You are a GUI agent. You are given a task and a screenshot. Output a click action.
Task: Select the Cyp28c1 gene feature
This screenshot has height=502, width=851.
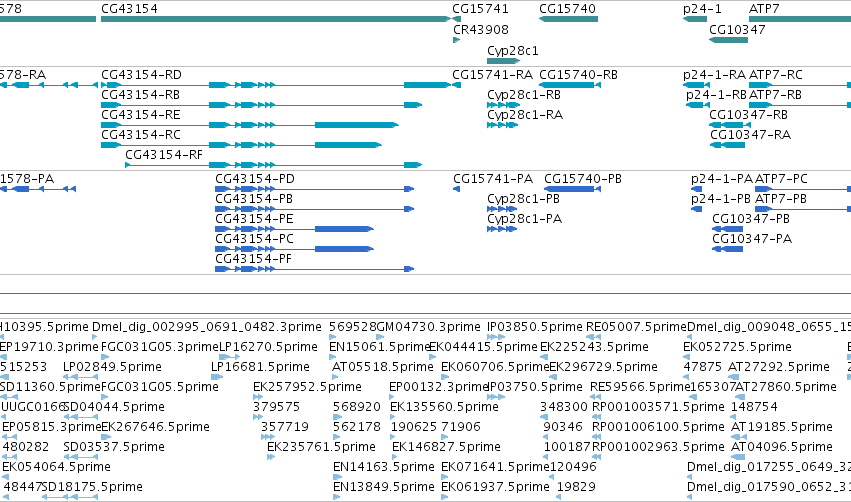[504, 61]
